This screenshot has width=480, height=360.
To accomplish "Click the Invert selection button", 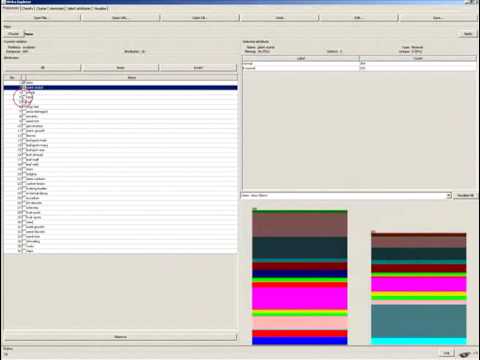I will 198,68.
